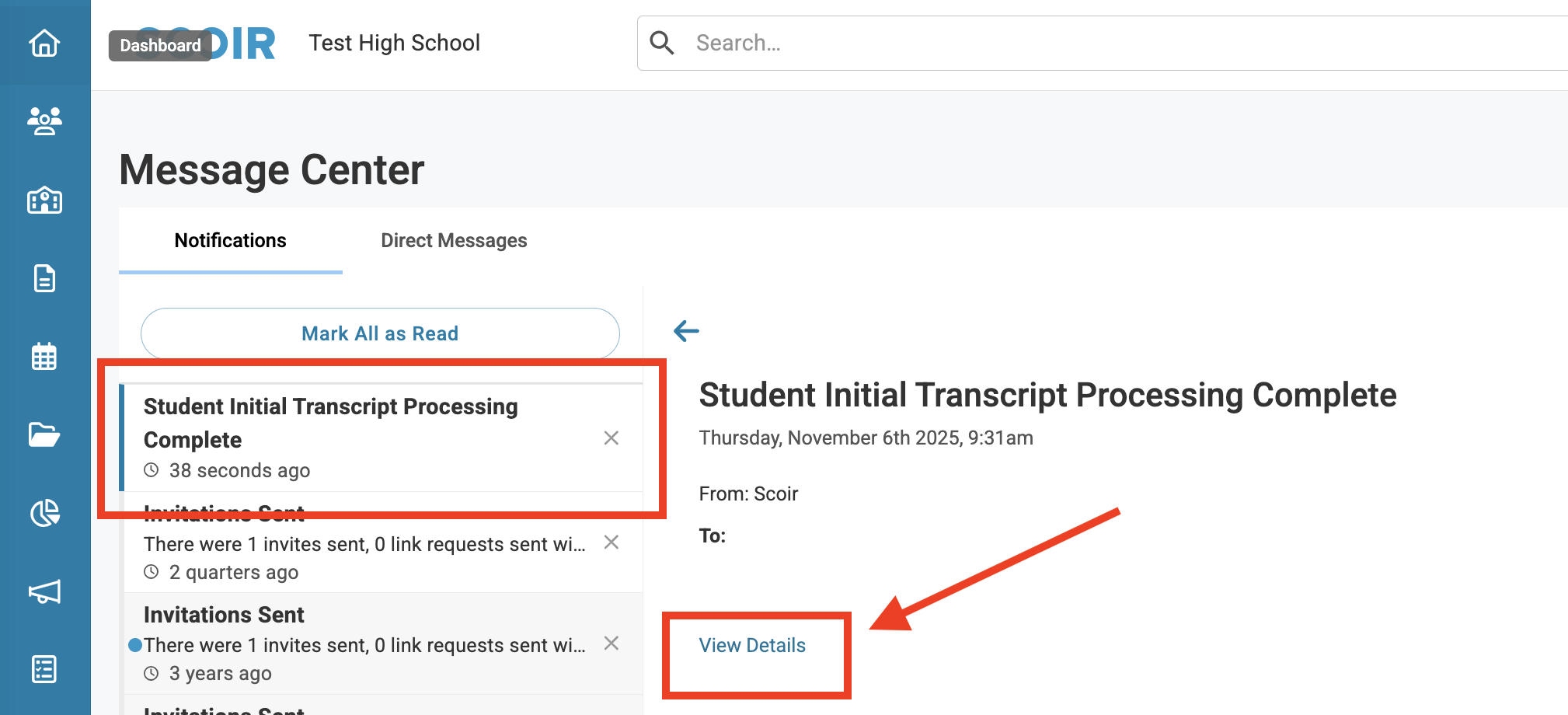This screenshot has width=1568, height=715.
Task: Select the Student Initial Transcript Processing notification
Action: click(357, 424)
